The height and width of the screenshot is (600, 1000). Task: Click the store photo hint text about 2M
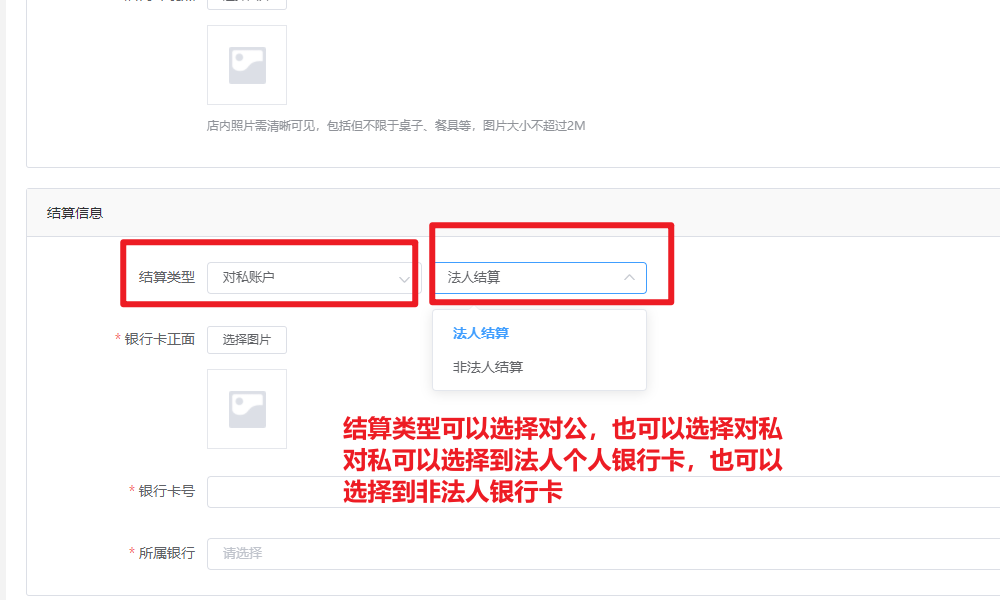396,126
